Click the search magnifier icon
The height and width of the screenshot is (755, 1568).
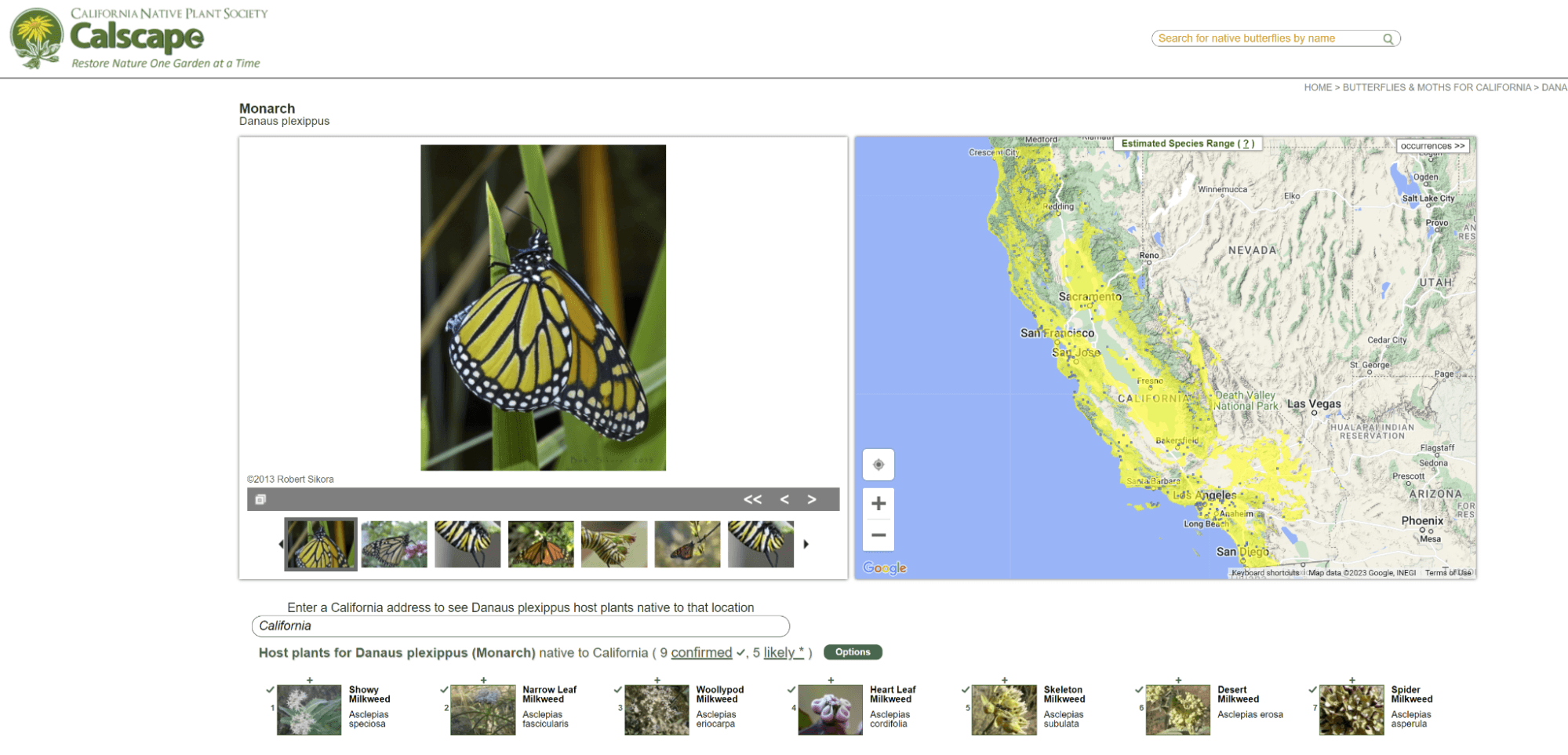click(1388, 39)
